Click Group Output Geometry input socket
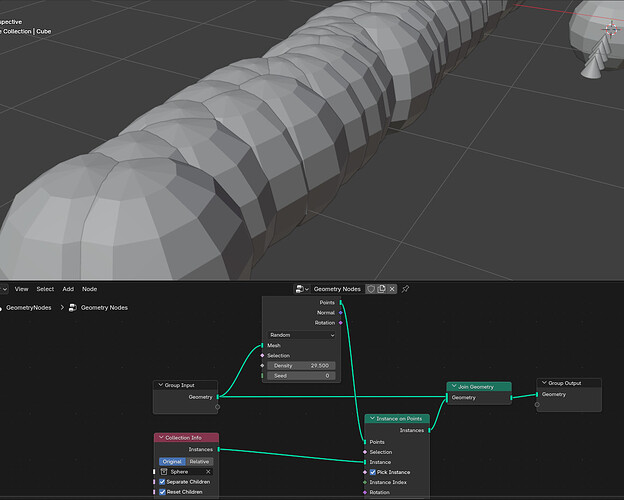 (x=537, y=395)
